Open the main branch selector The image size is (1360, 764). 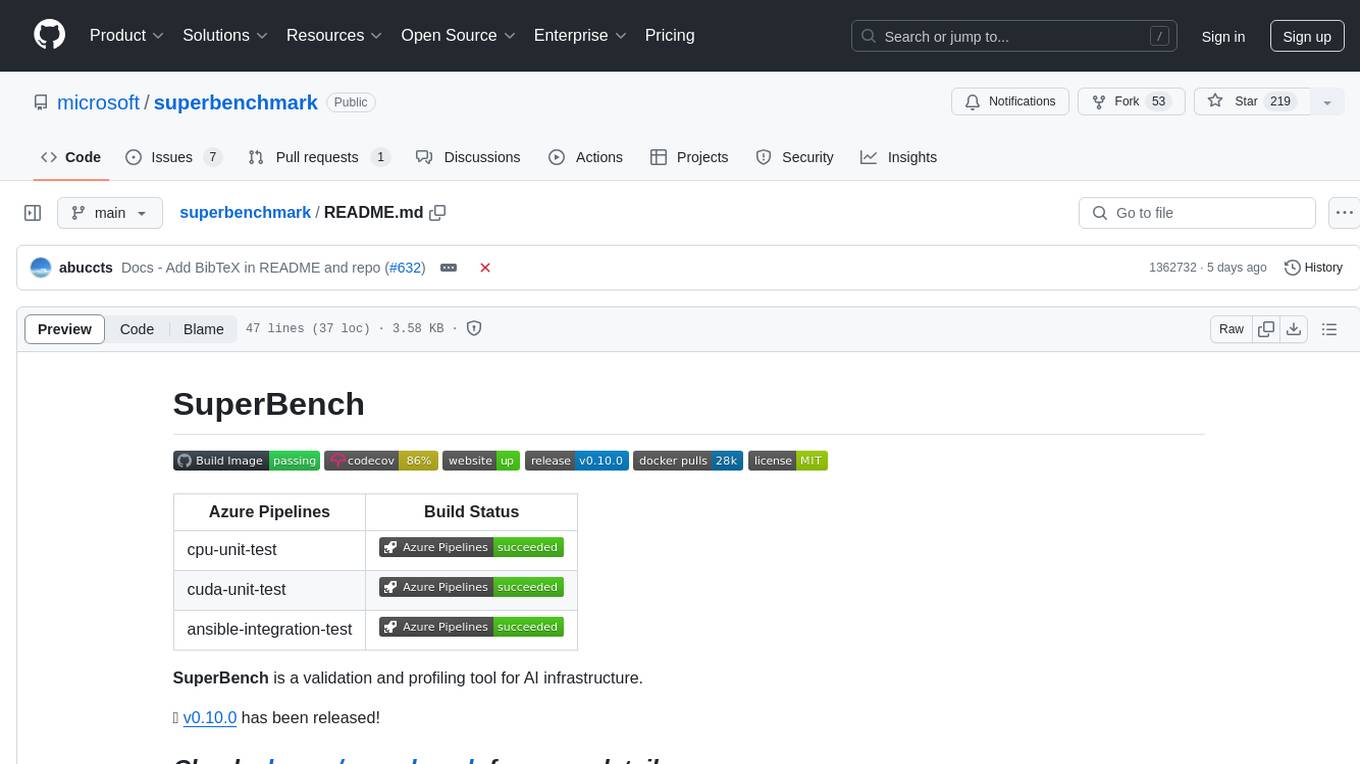click(110, 213)
